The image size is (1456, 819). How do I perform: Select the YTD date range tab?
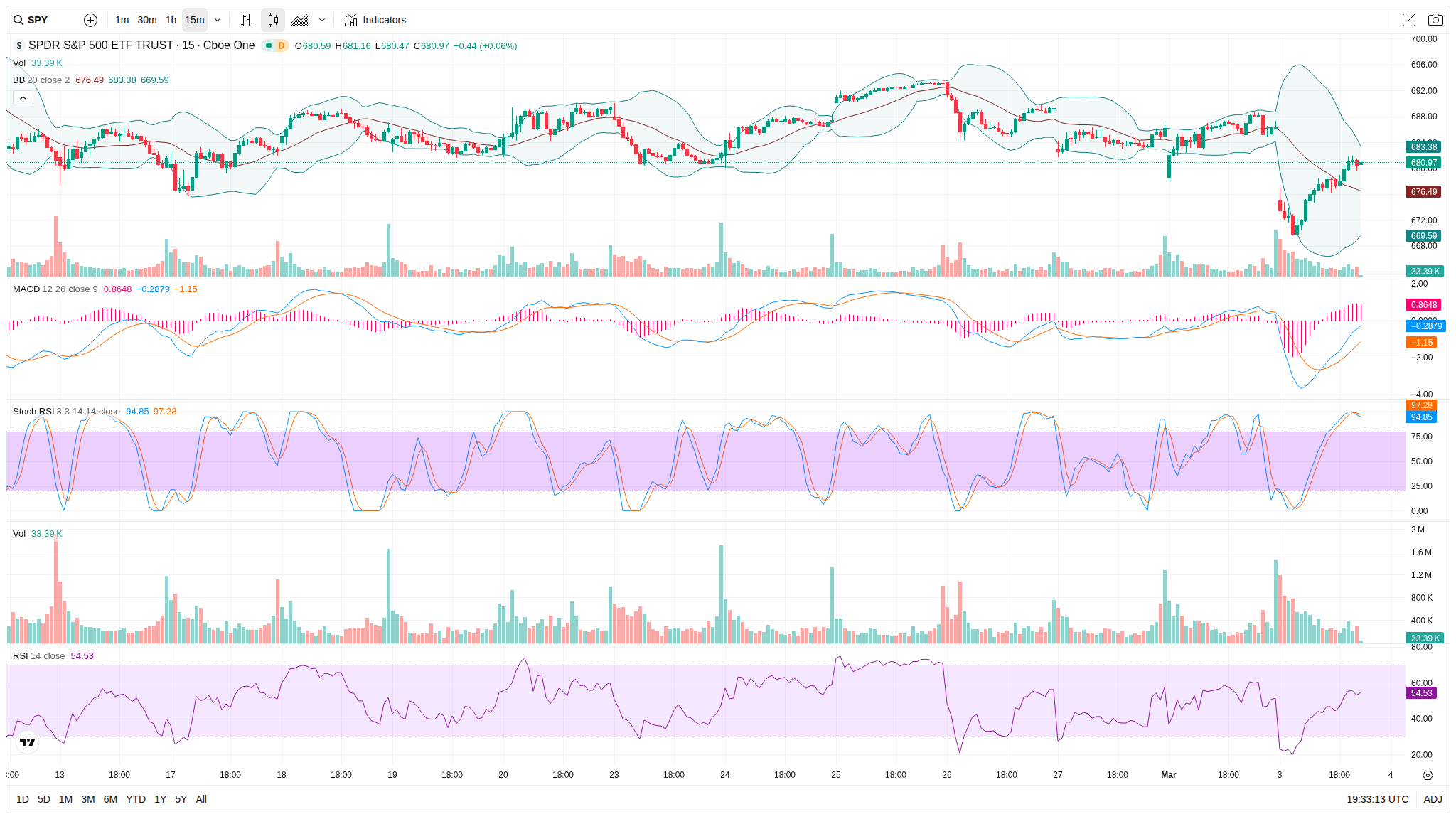135,799
